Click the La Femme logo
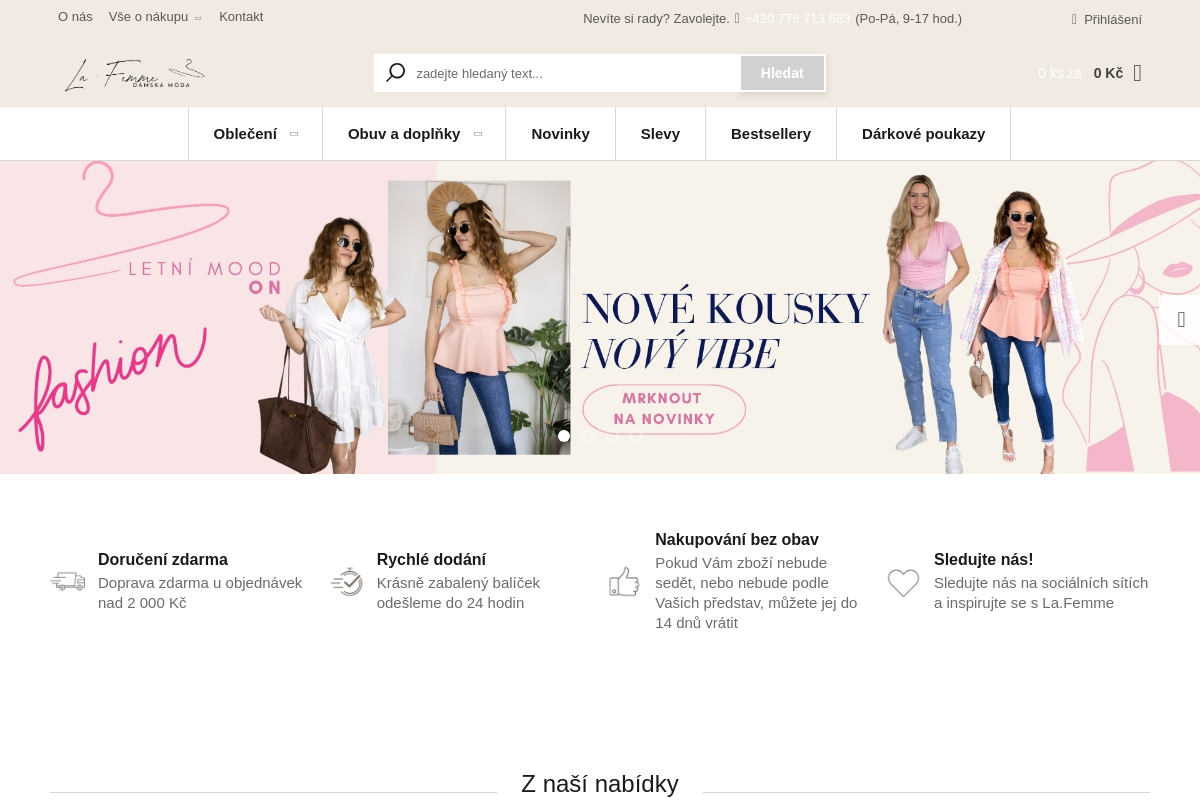Viewport: 1200px width, 800px height. (x=134, y=75)
